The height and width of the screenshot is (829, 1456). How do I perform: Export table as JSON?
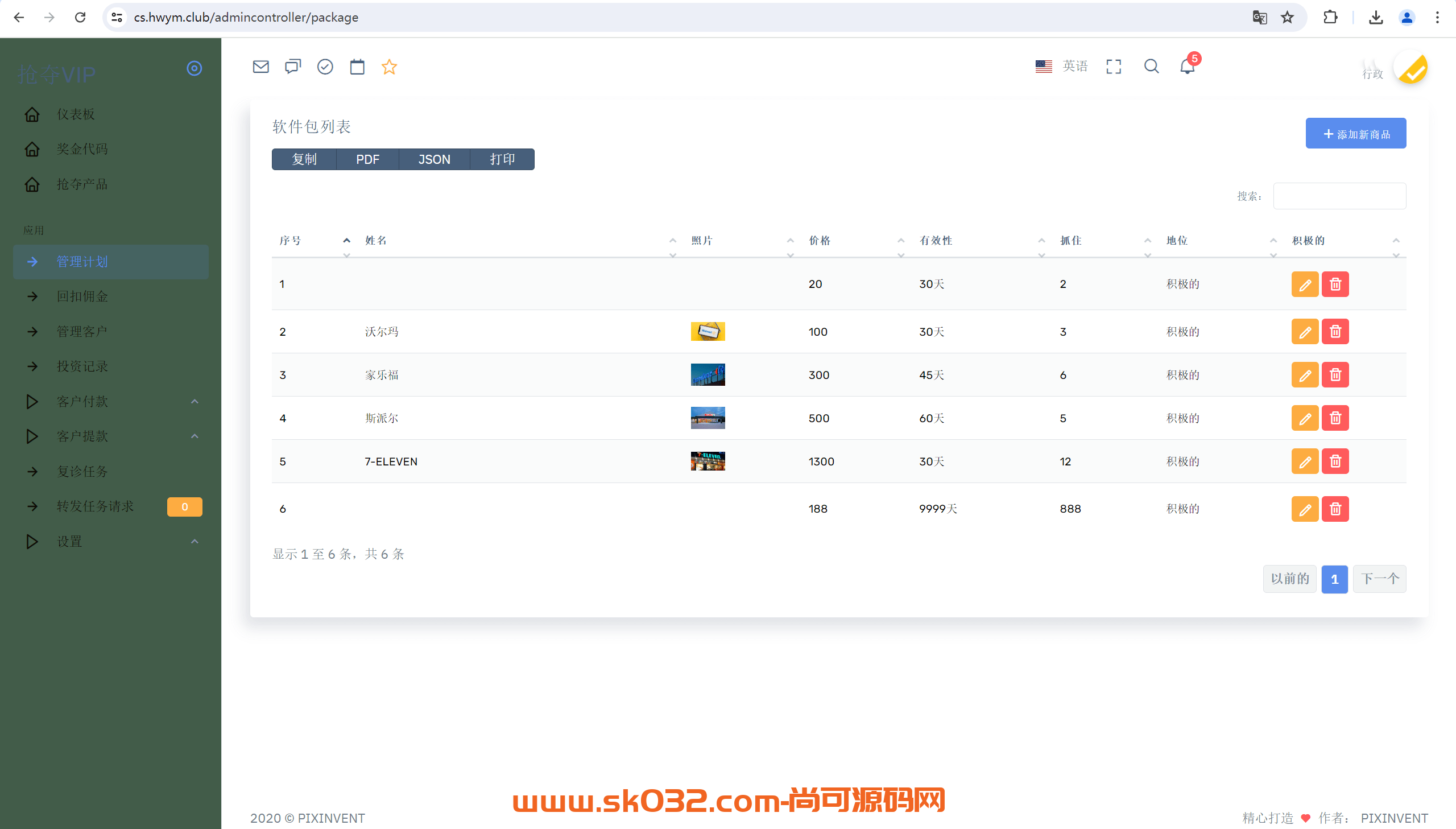tap(434, 159)
